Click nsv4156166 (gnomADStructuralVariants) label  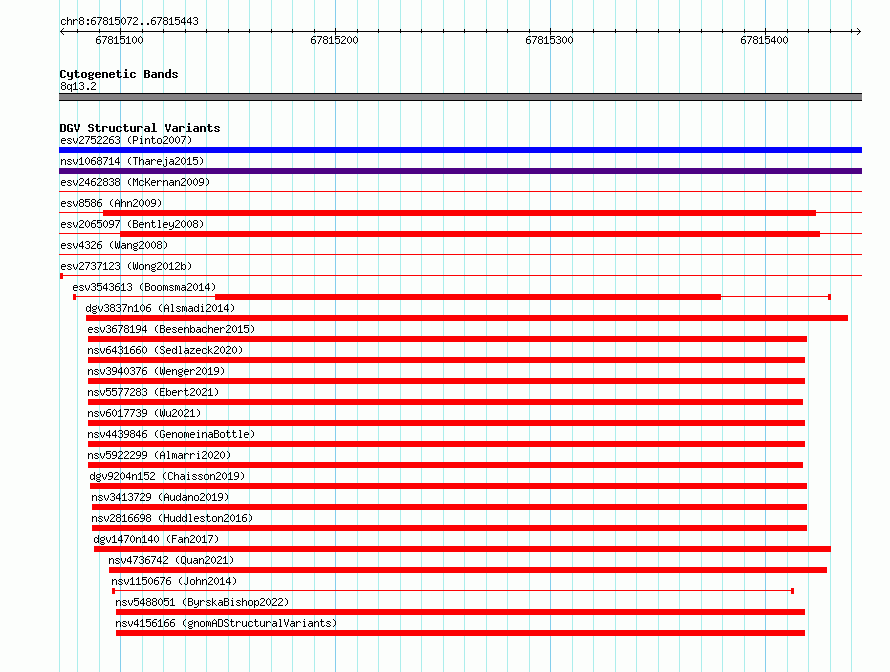pyautogui.click(x=226, y=623)
